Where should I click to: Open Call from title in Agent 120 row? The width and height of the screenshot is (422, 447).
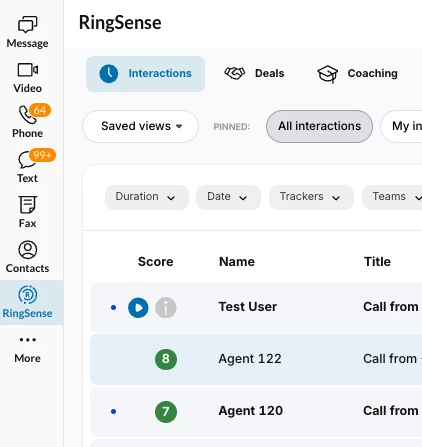[391, 411]
